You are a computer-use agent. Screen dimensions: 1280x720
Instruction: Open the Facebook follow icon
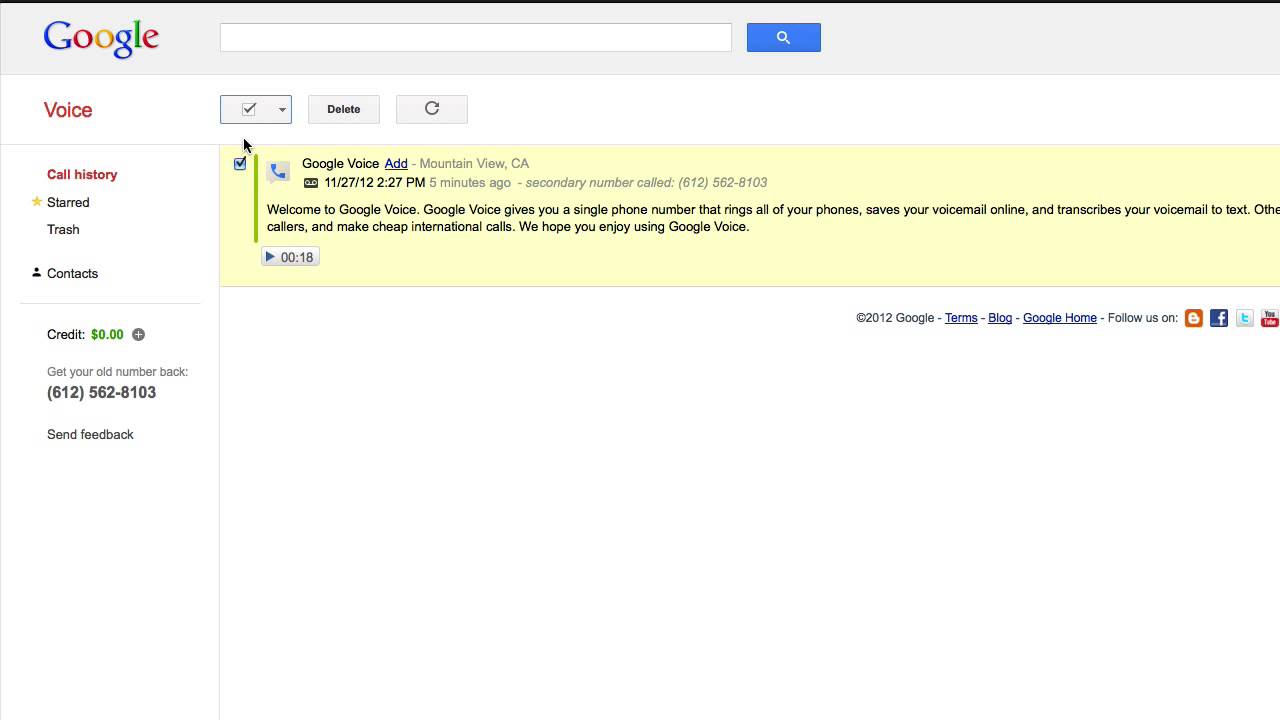point(1219,318)
